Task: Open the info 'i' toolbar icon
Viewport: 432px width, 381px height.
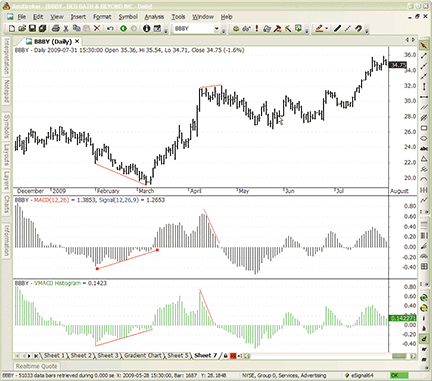Action: click(146, 29)
